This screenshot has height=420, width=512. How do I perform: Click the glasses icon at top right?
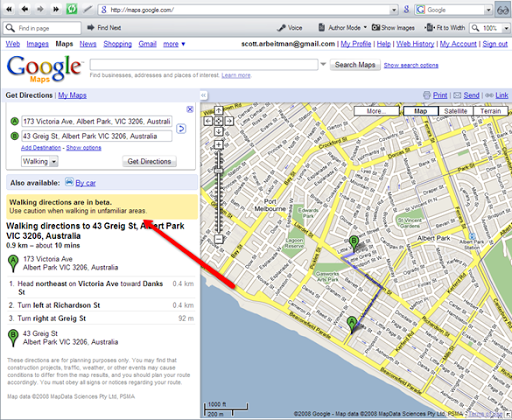(503, 10)
